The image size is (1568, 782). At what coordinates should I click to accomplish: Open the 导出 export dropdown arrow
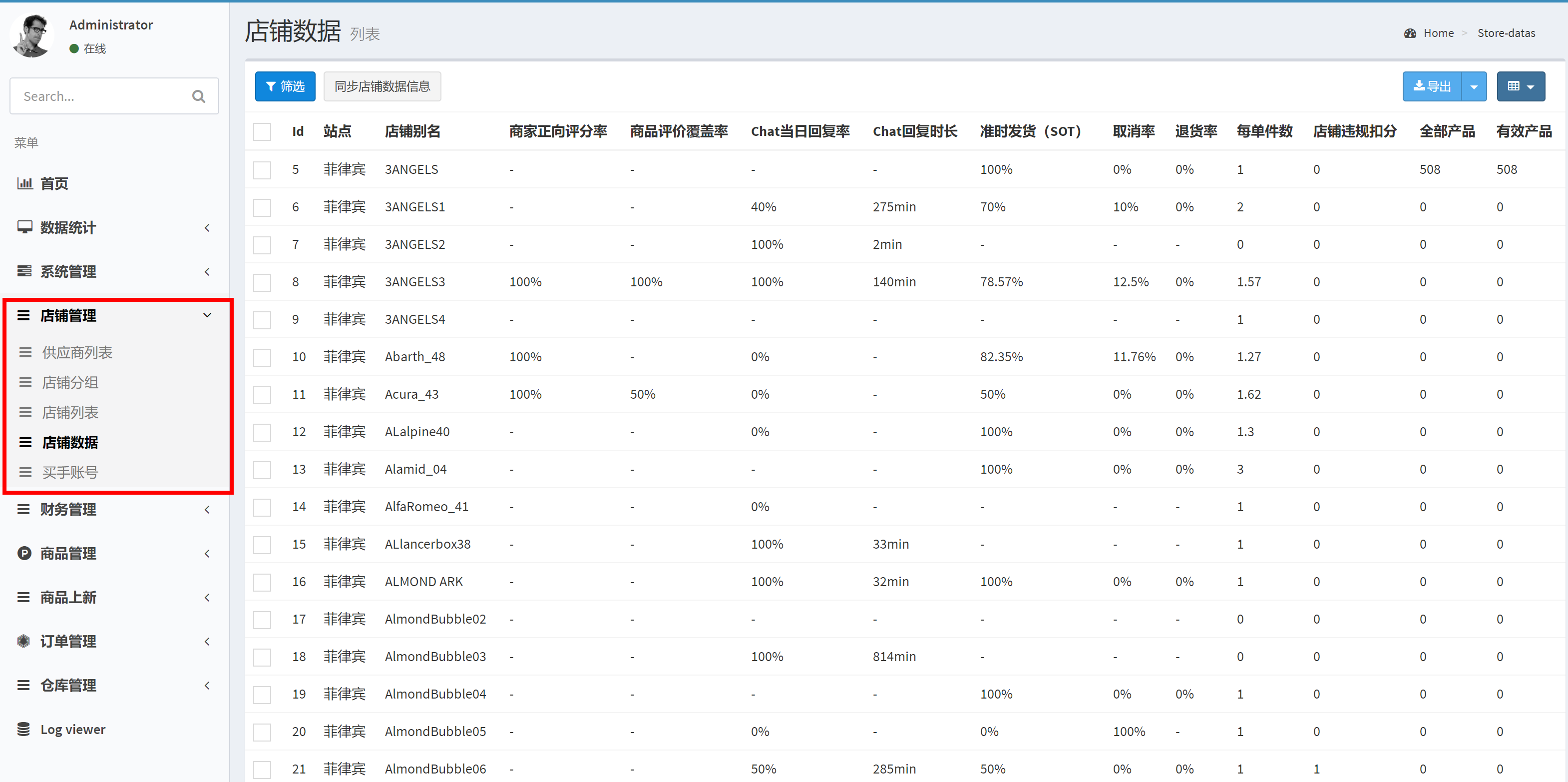coord(1474,86)
